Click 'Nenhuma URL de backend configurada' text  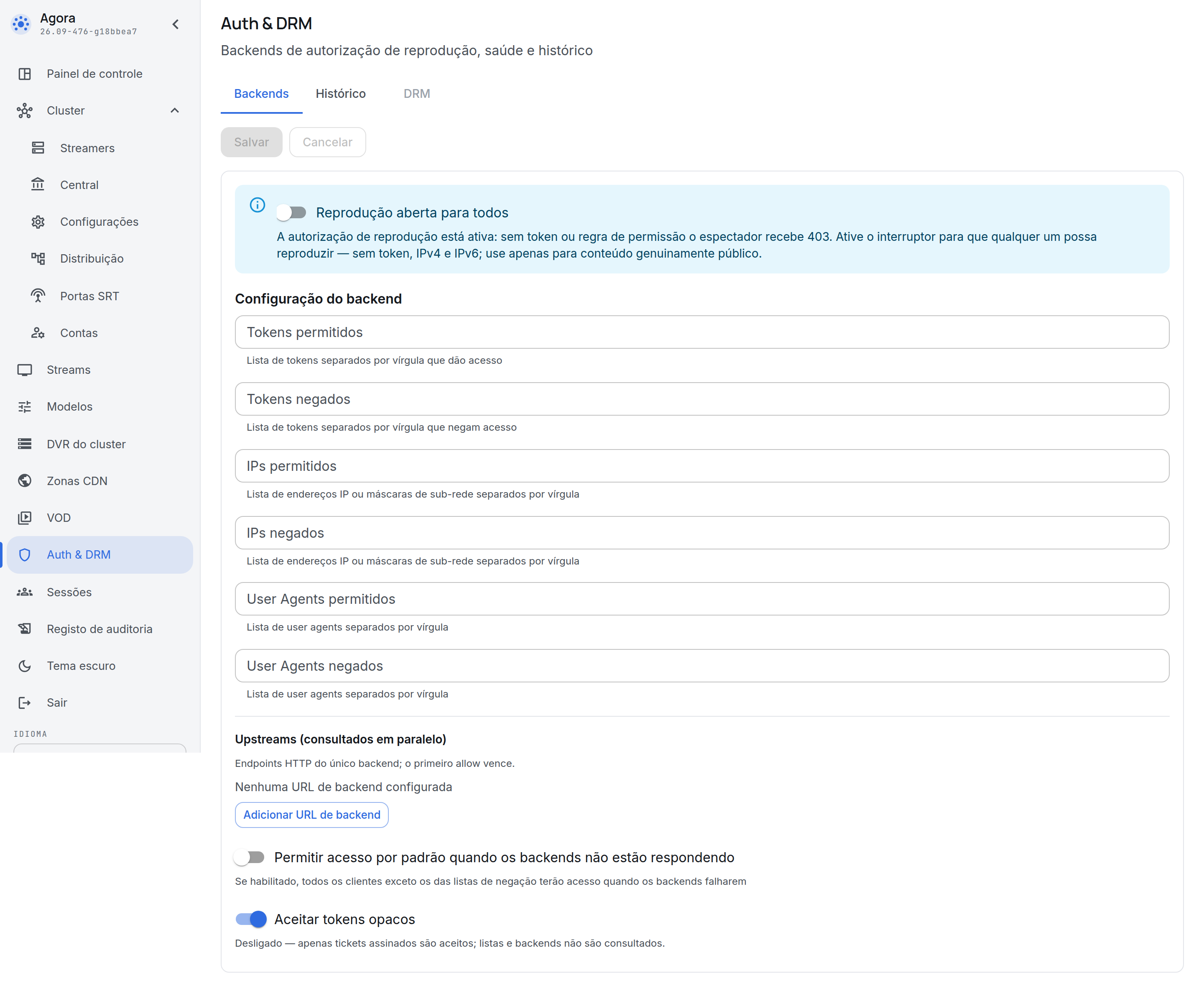344,787
